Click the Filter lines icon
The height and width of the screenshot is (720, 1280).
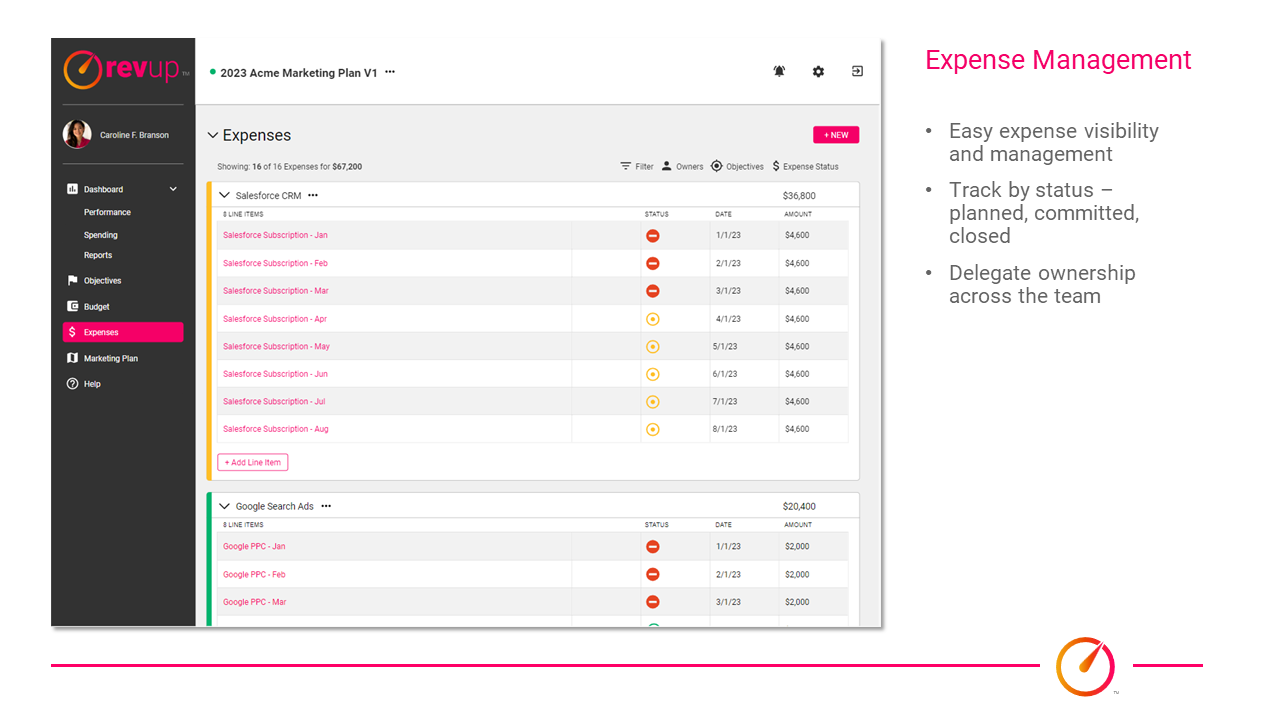point(626,166)
